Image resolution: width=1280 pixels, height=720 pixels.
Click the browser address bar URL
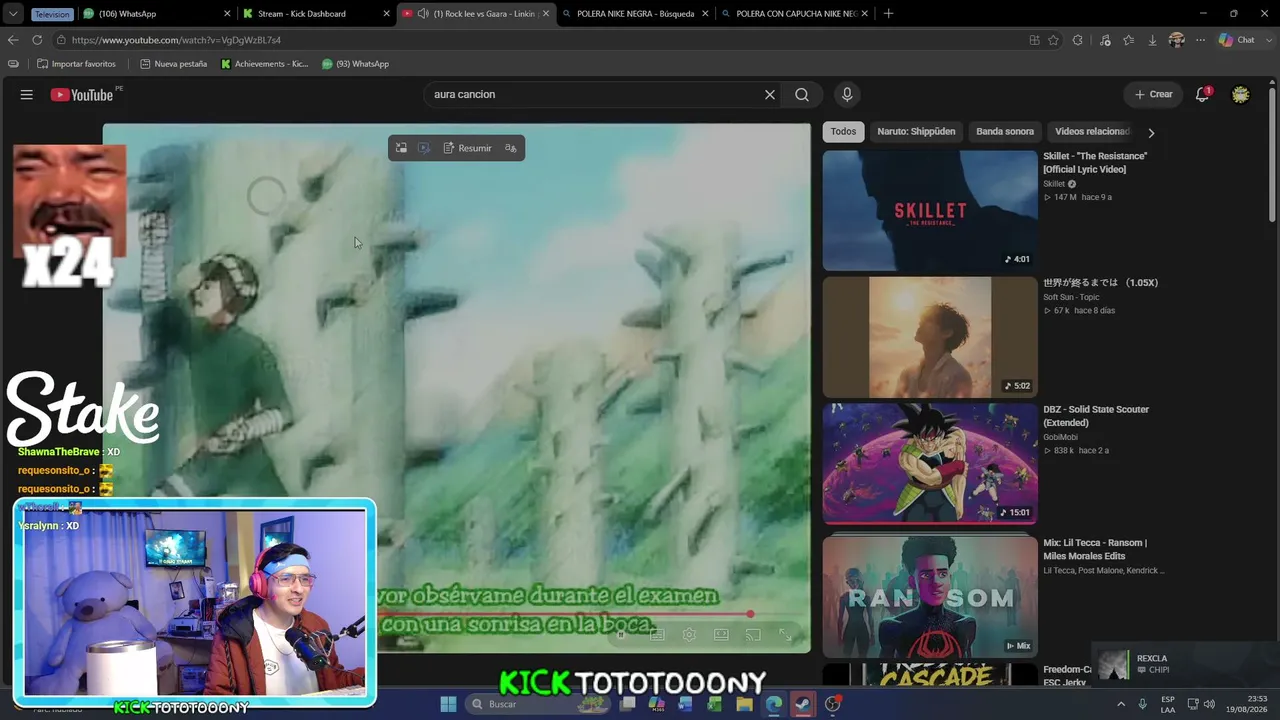click(x=176, y=40)
